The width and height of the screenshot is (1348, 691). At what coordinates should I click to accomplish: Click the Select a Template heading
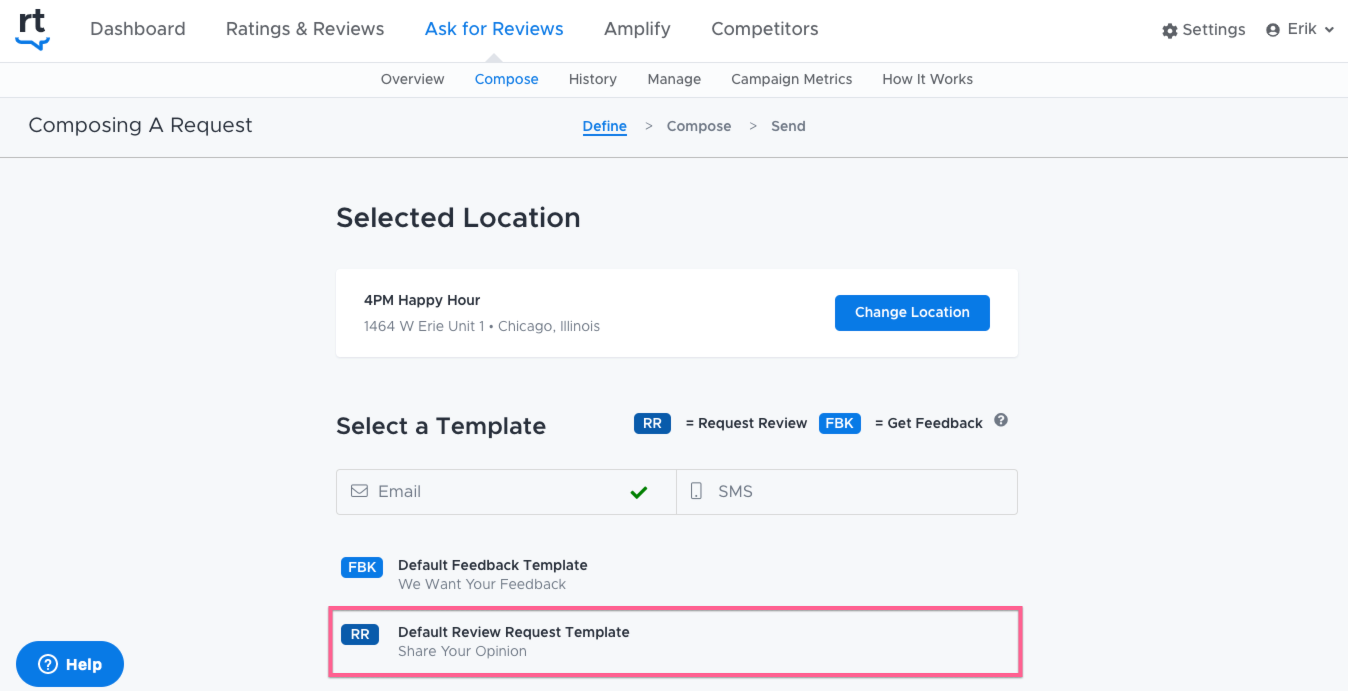point(441,426)
